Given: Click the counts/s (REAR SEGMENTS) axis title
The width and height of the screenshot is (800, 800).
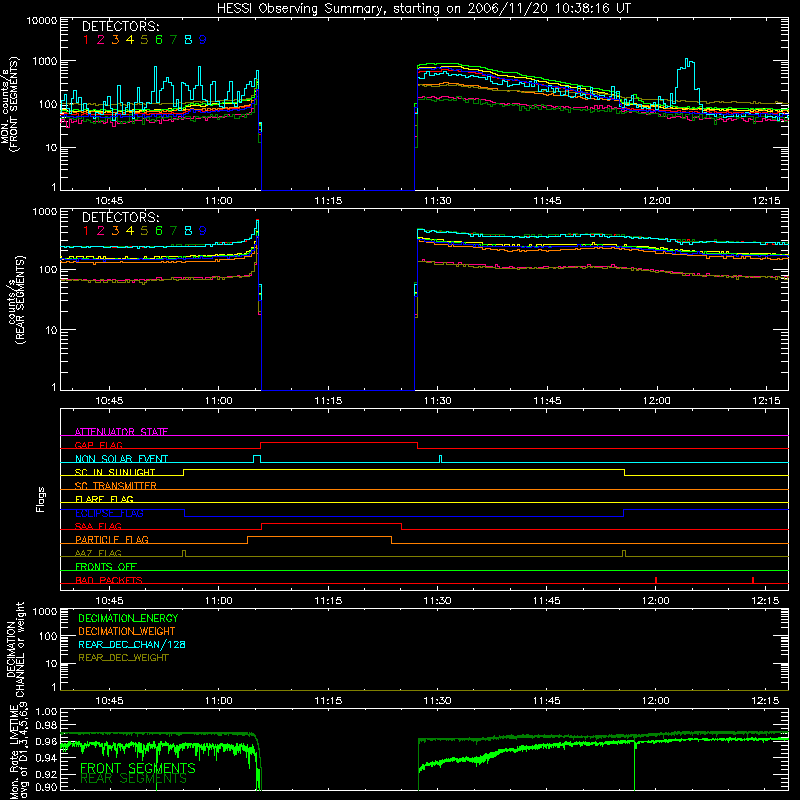Looking at the screenshot, I should point(15,300).
